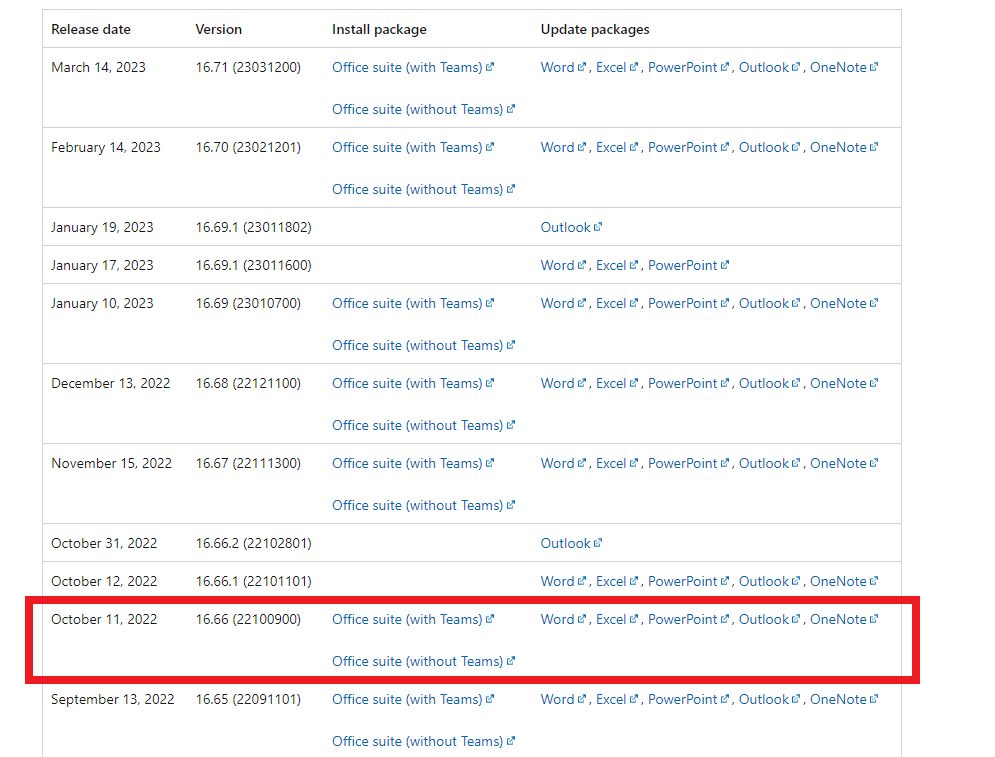This screenshot has height=757, width=995.
Task: Click external-link icon beside OneNote for March 14, 2023
Action: click(x=874, y=67)
